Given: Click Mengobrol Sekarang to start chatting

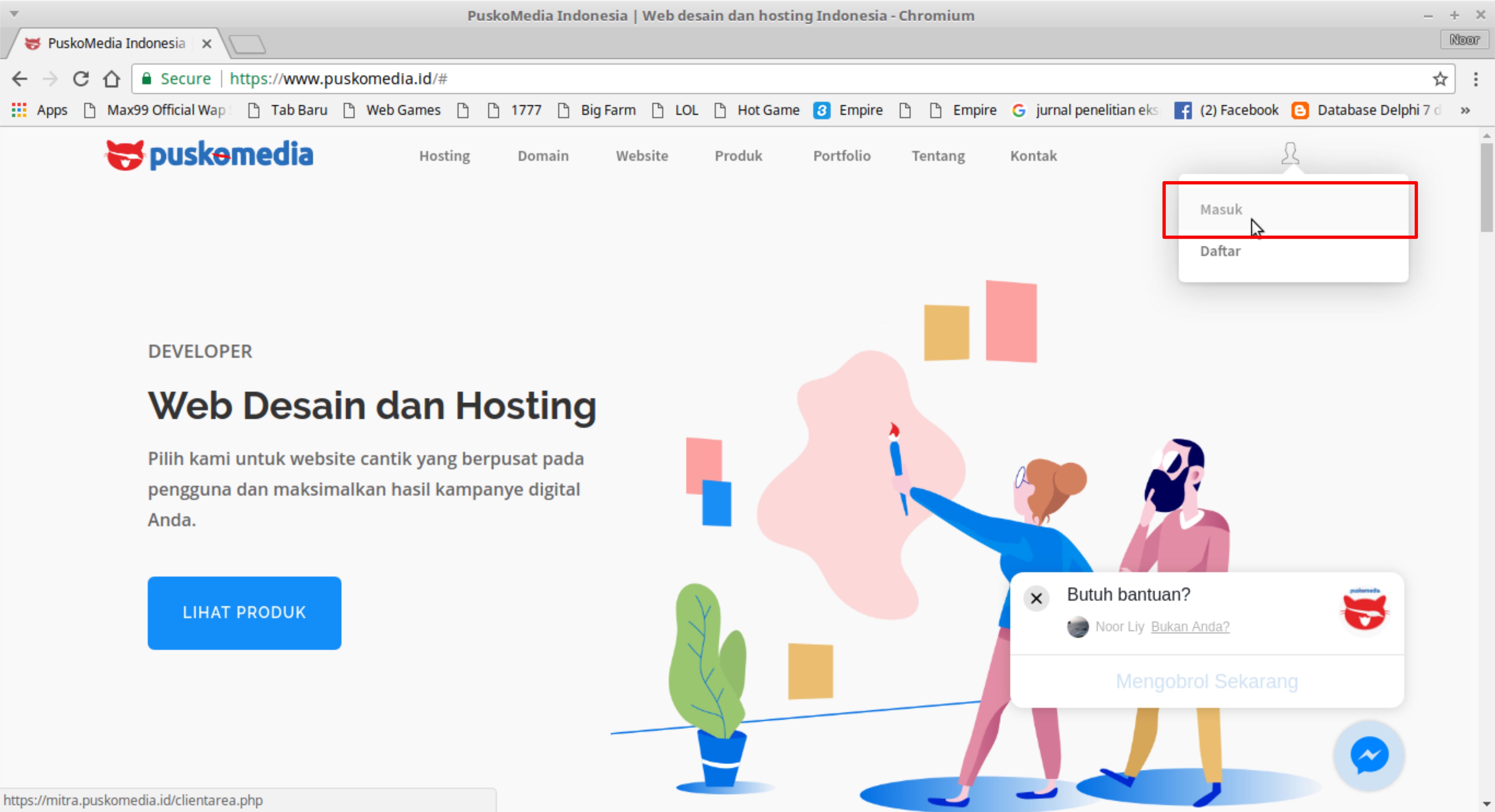Looking at the screenshot, I should [x=1207, y=681].
